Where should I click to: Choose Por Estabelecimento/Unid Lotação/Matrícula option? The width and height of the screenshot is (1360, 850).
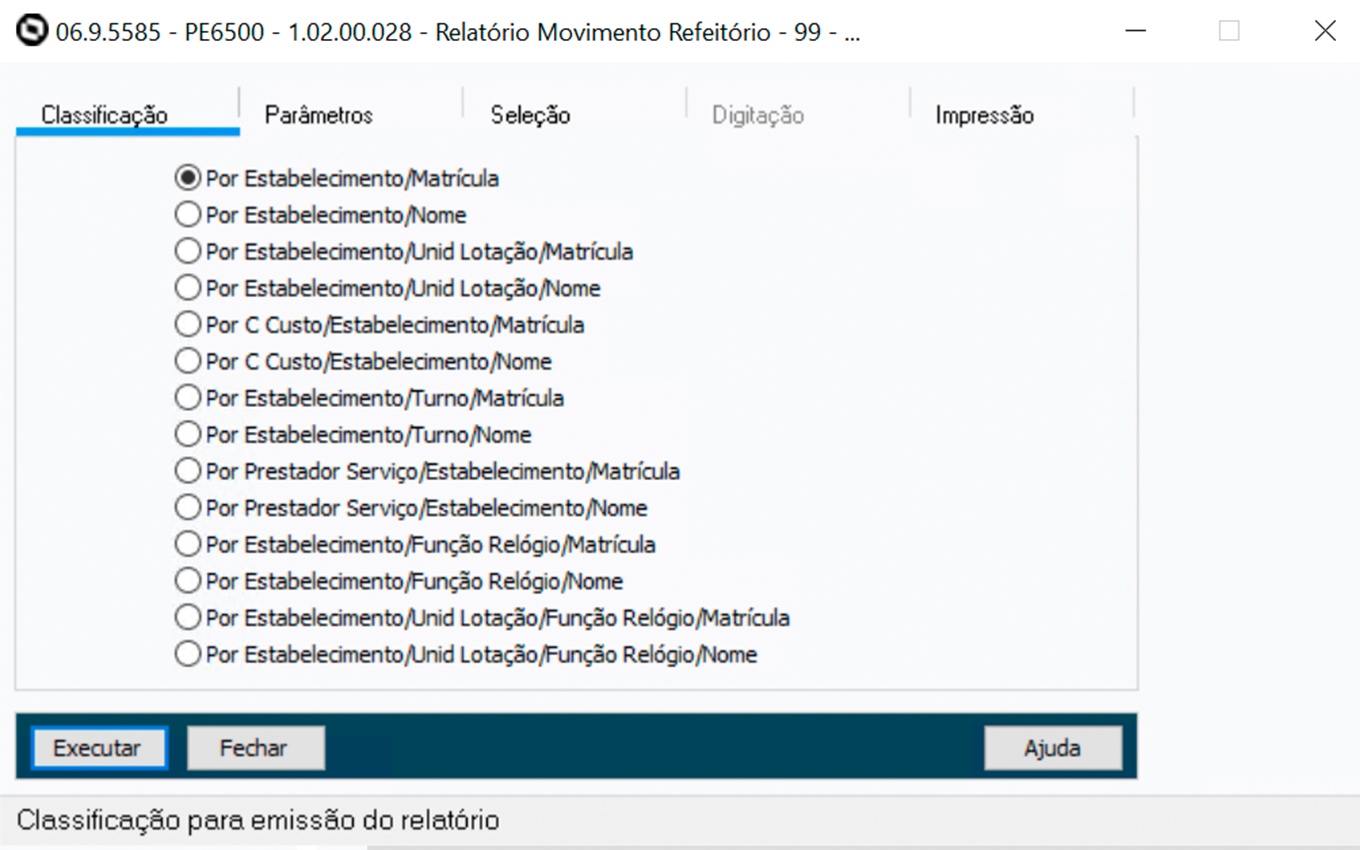pos(187,252)
